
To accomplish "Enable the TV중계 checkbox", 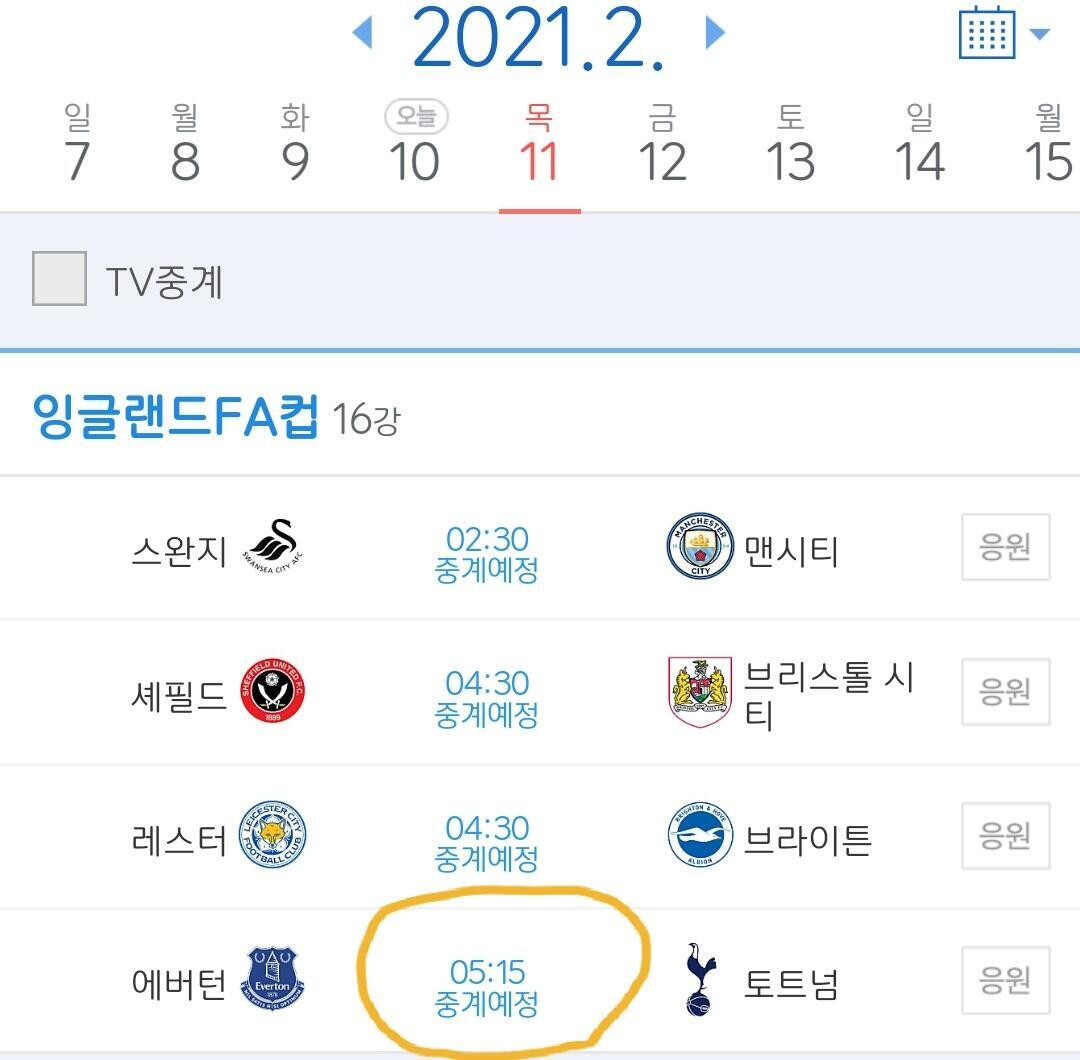I will pos(59,279).
